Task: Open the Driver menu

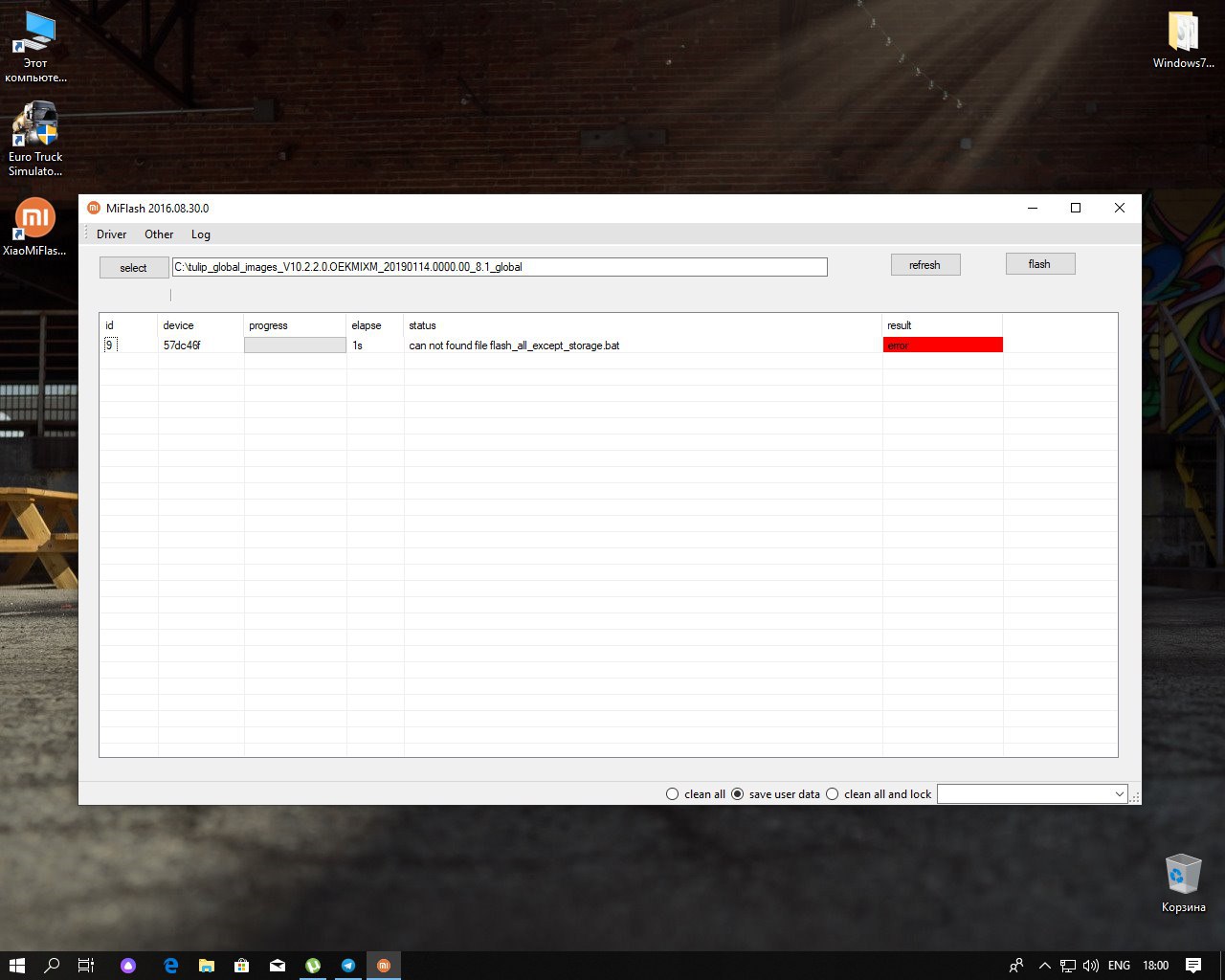Action: 111,234
